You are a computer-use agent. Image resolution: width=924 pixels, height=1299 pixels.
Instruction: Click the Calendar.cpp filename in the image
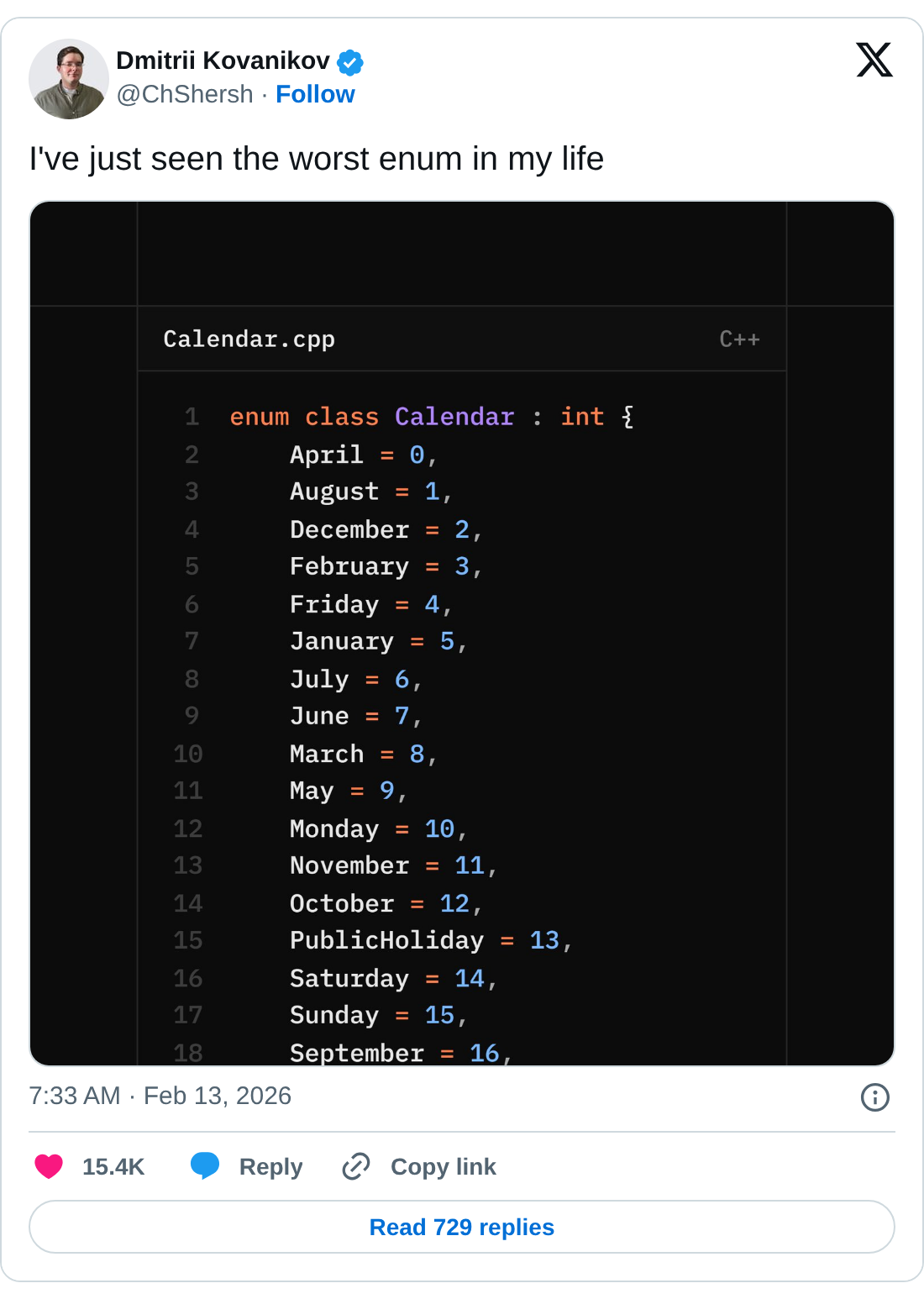tap(249, 339)
